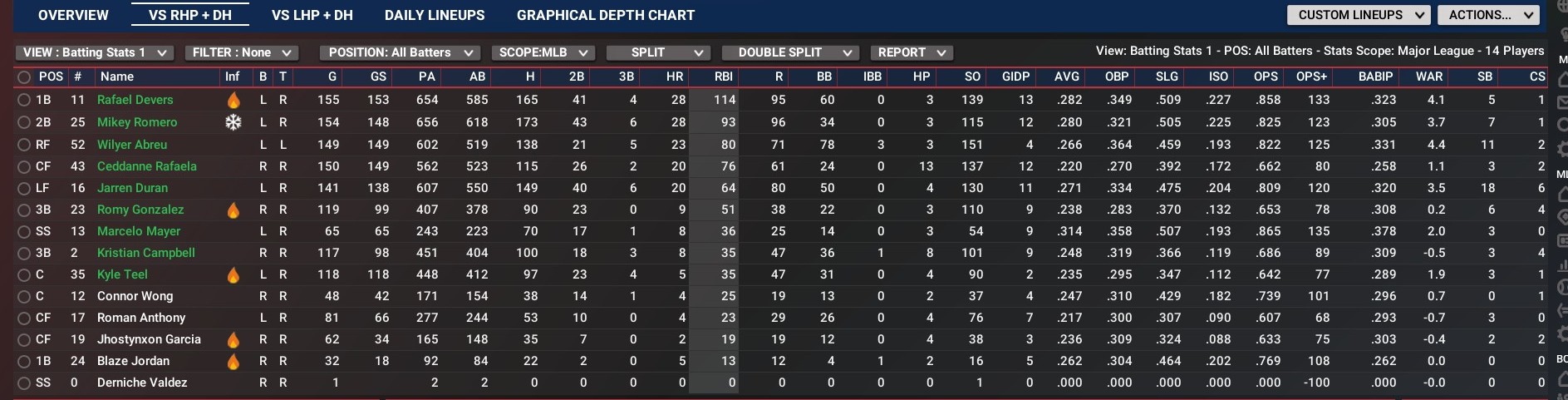The height and width of the screenshot is (400, 1568).
Task: Click the snowflake icon beside Mikey Romero
Action: coord(233,122)
